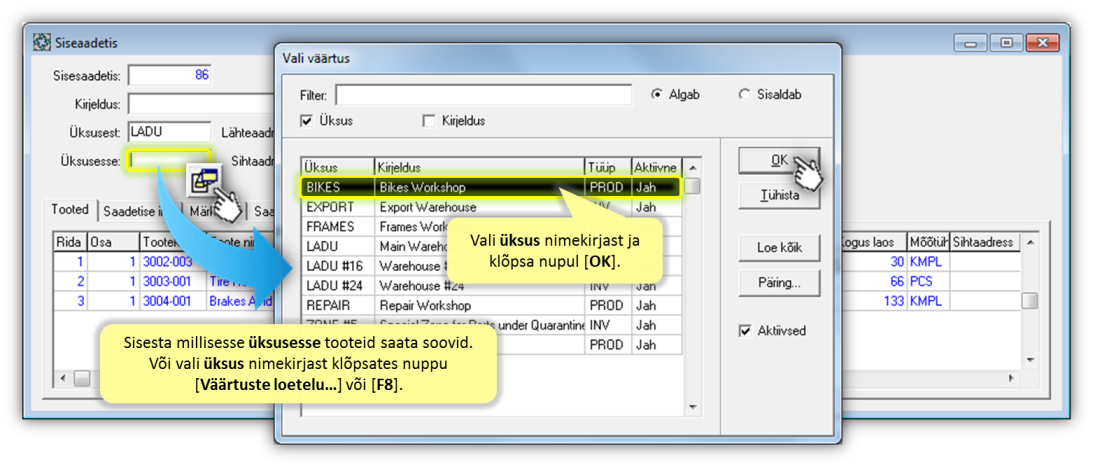Click the Kirjeldus input field
Image resolution: width=1093 pixels, height=467 pixels.
click(x=199, y=104)
